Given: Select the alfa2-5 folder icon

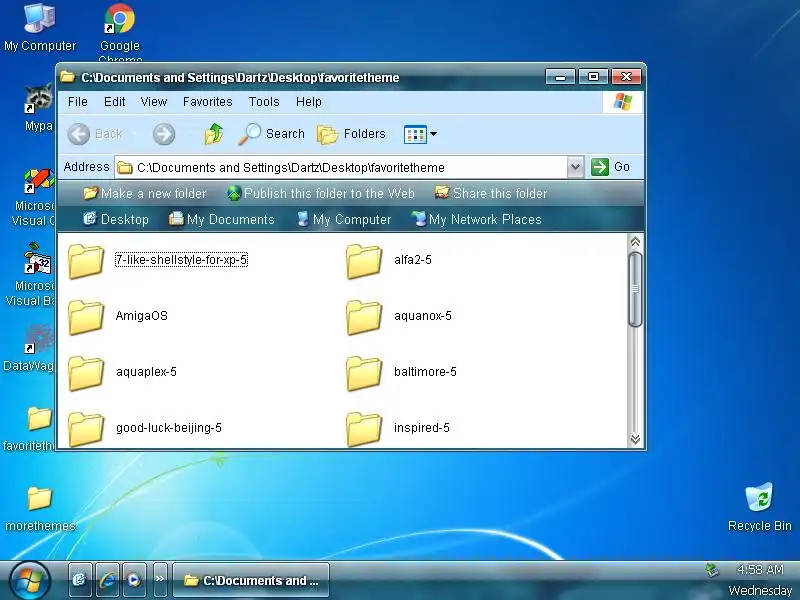Looking at the screenshot, I should coord(364,261).
